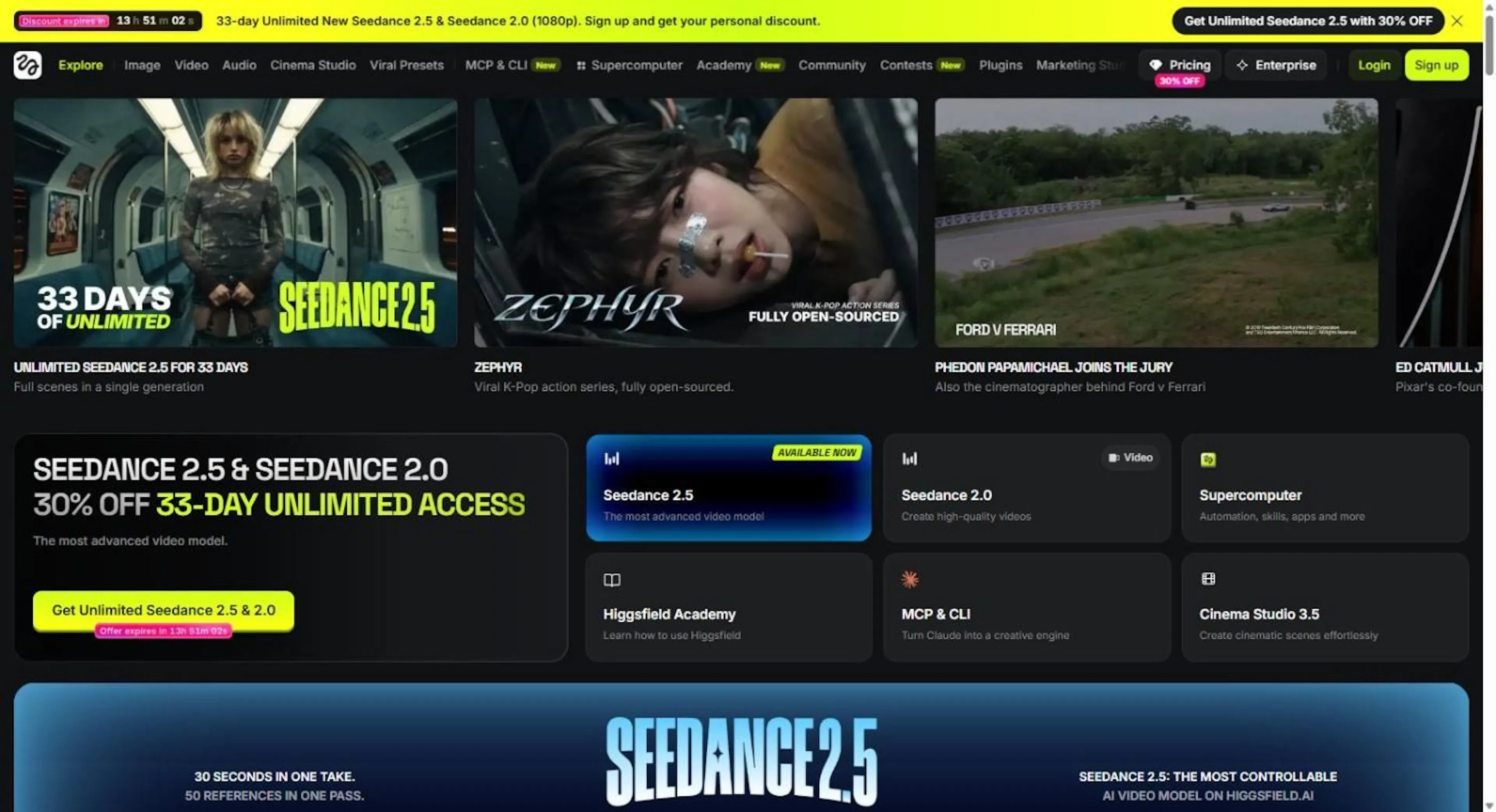This screenshot has width=1496, height=812.
Task: Click the Seedance 2.0 card bars icon
Action: click(909, 458)
